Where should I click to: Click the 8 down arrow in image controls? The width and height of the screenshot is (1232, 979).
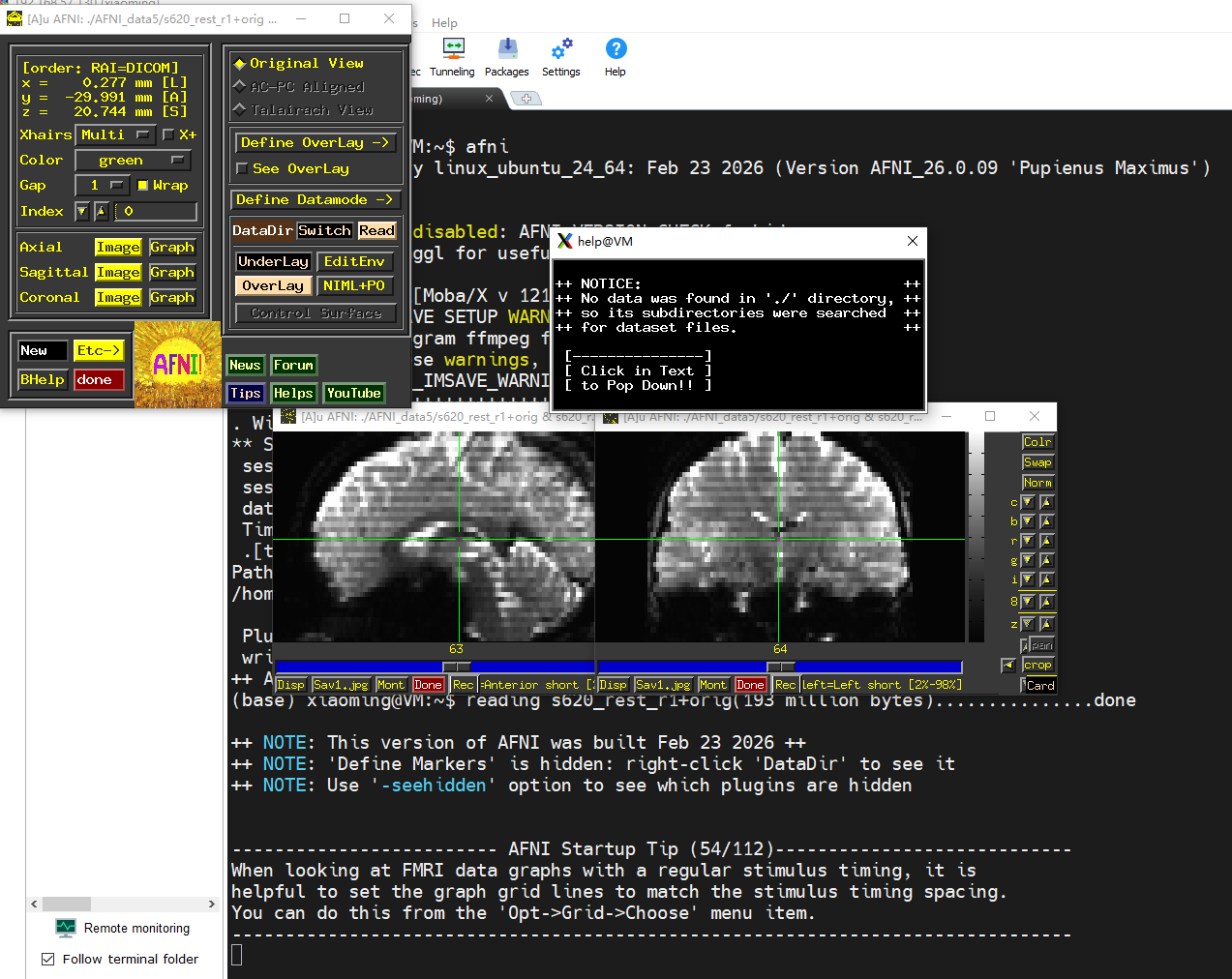(x=1028, y=602)
